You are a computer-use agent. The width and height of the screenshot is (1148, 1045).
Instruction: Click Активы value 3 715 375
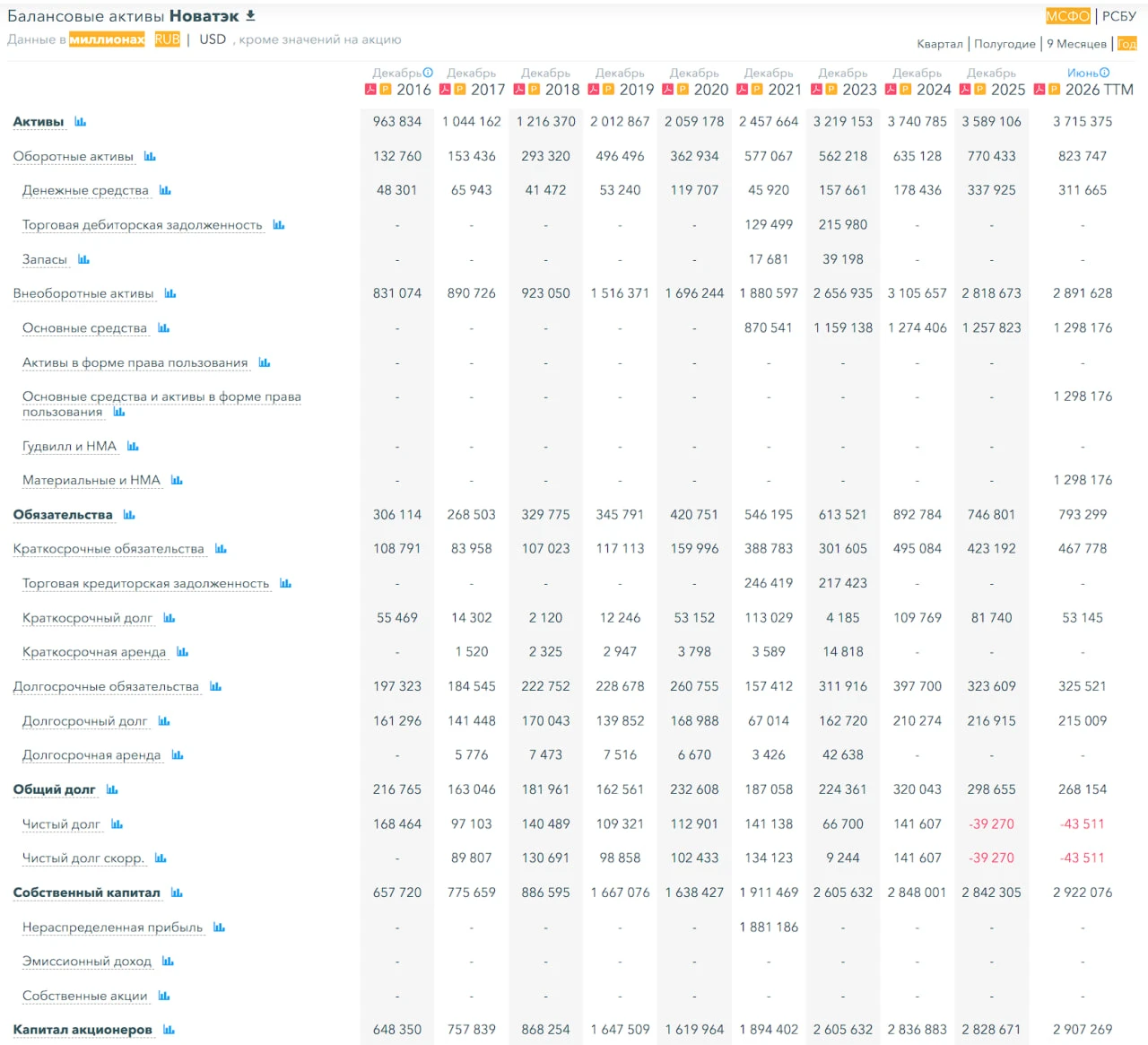(1083, 122)
